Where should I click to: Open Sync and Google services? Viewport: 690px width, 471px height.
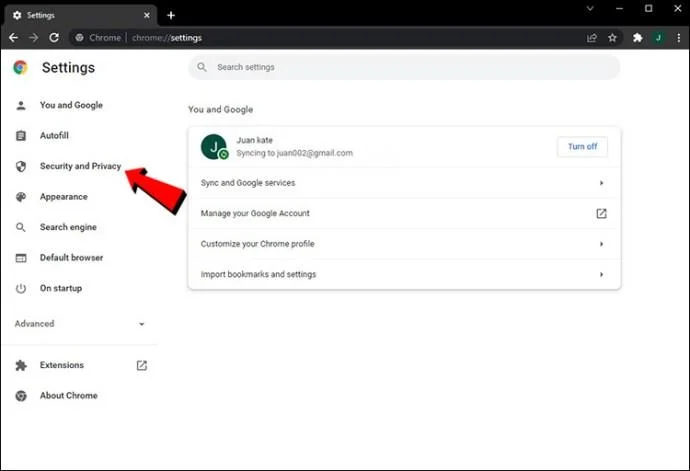click(404, 183)
